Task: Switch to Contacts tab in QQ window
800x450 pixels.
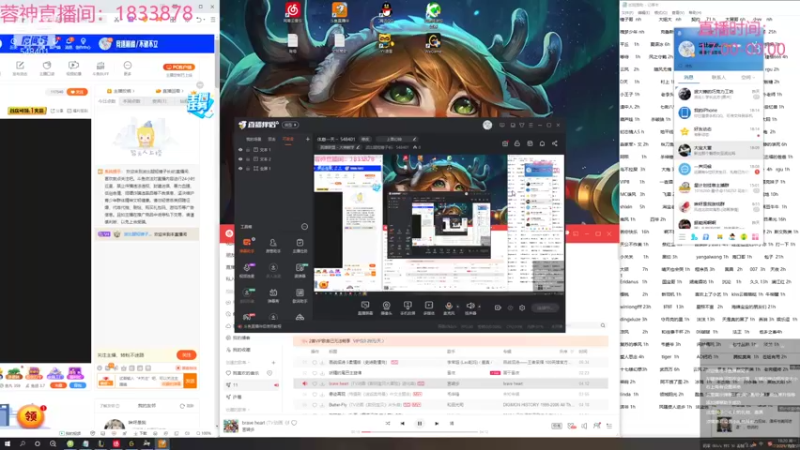Action: click(x=718, y=77)
